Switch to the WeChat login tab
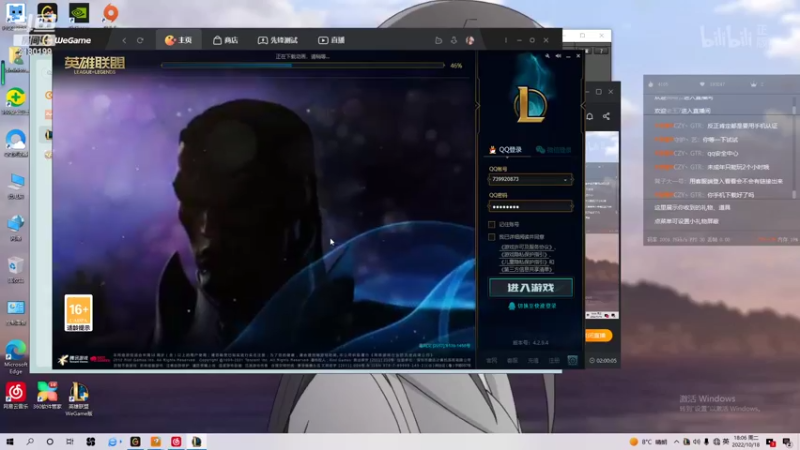This screenshot has height=450, width=800. (x=554, y=149)
